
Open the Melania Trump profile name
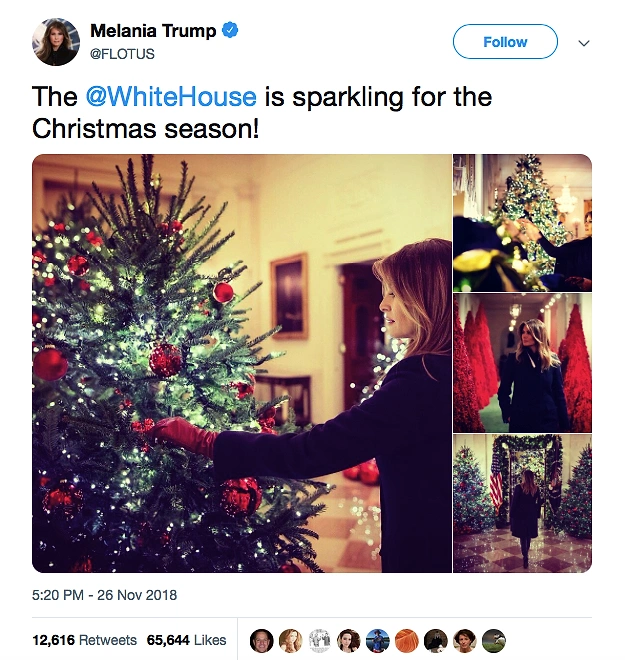tap(153, 31)
